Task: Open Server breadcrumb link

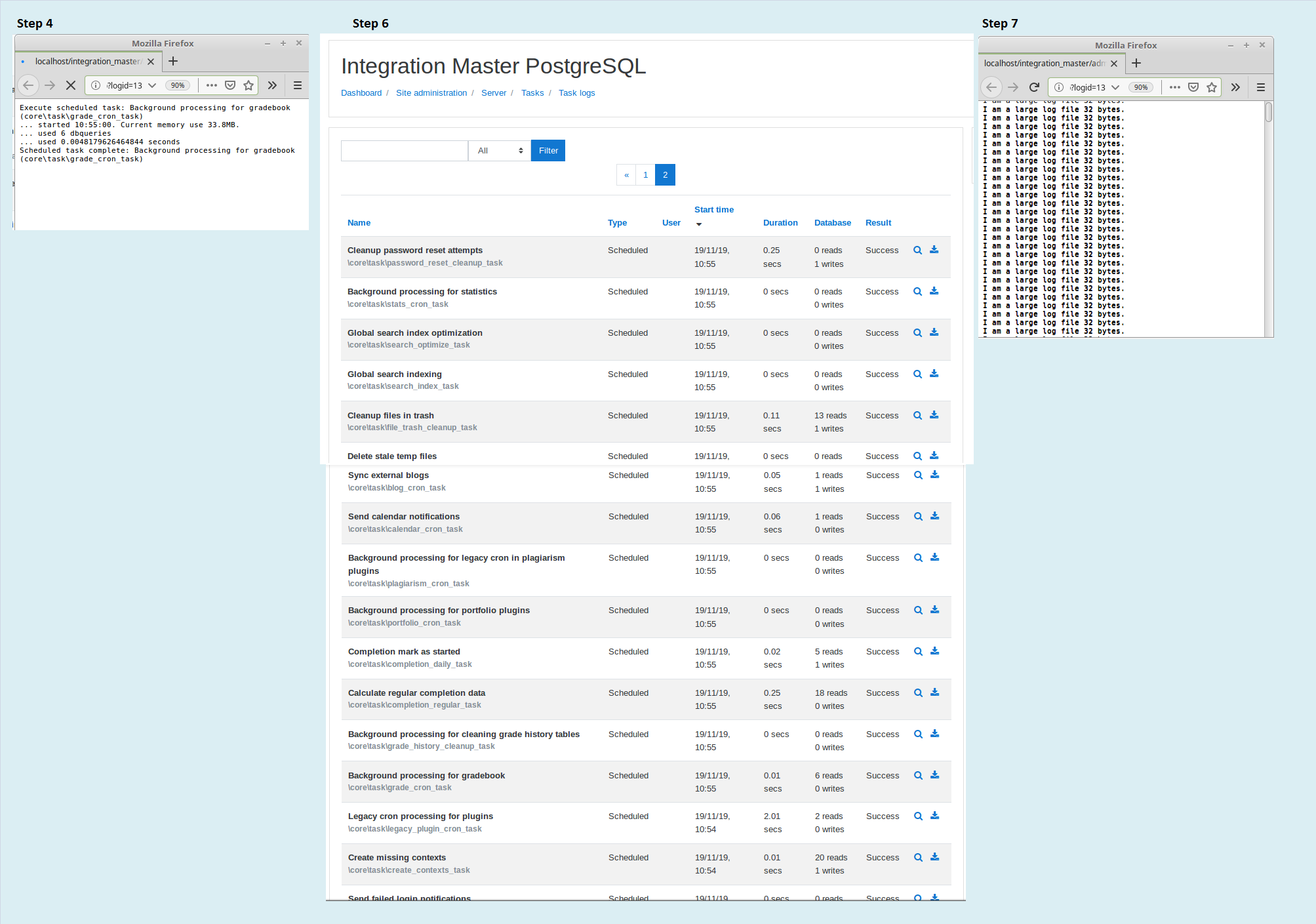Action: click(494, 93)
